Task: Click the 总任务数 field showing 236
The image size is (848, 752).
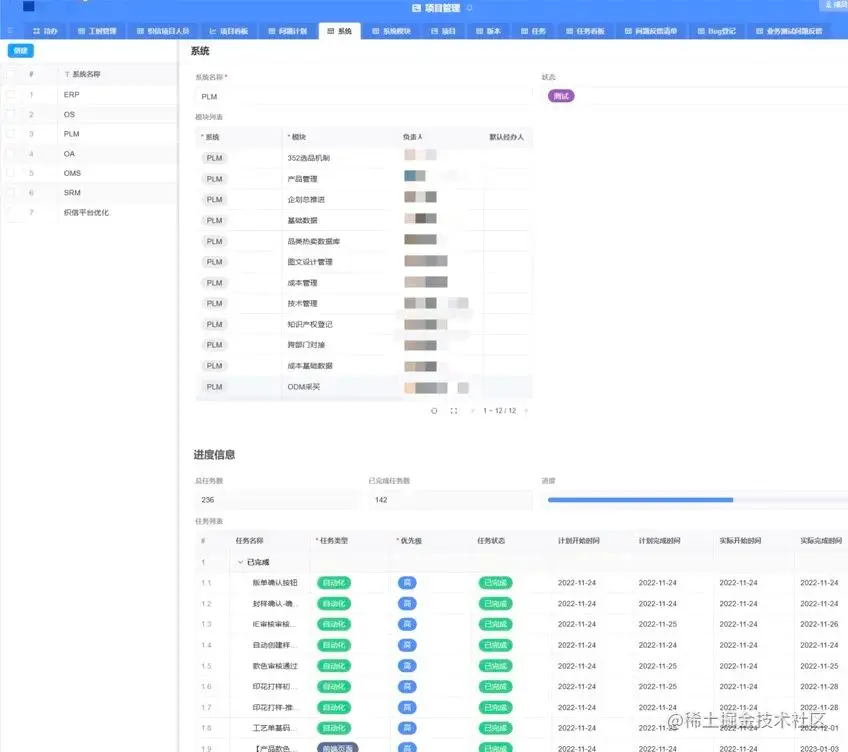Action: coord(276,500)
